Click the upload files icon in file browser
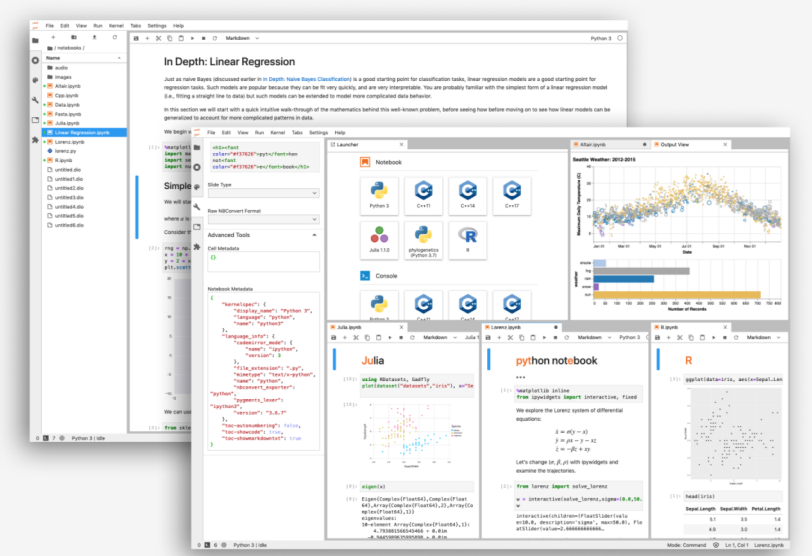 (94, 37)
